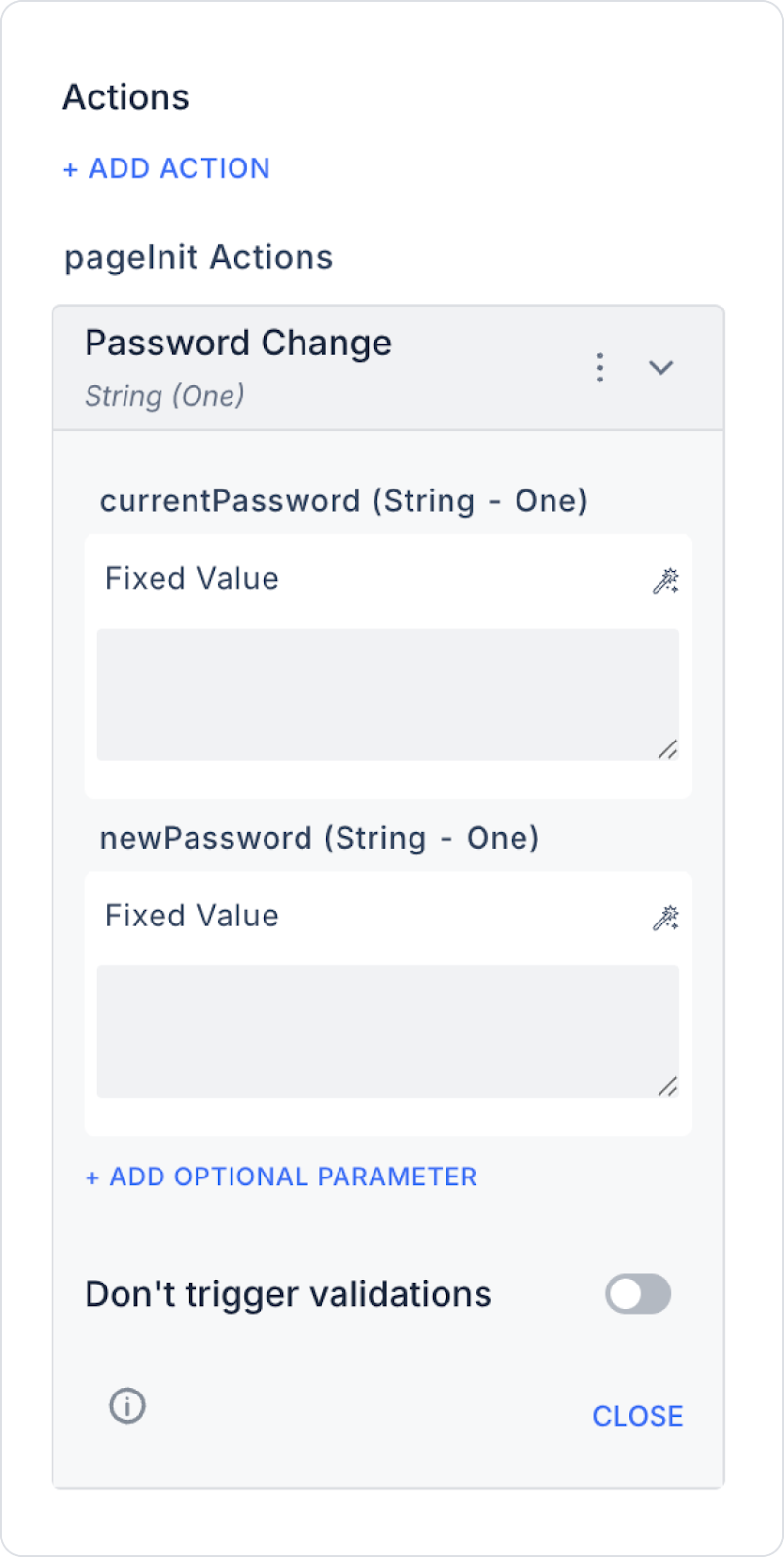Click the newPassword text area resize handle
This screenshot has height=1557, width=784.
[667, 1086]
